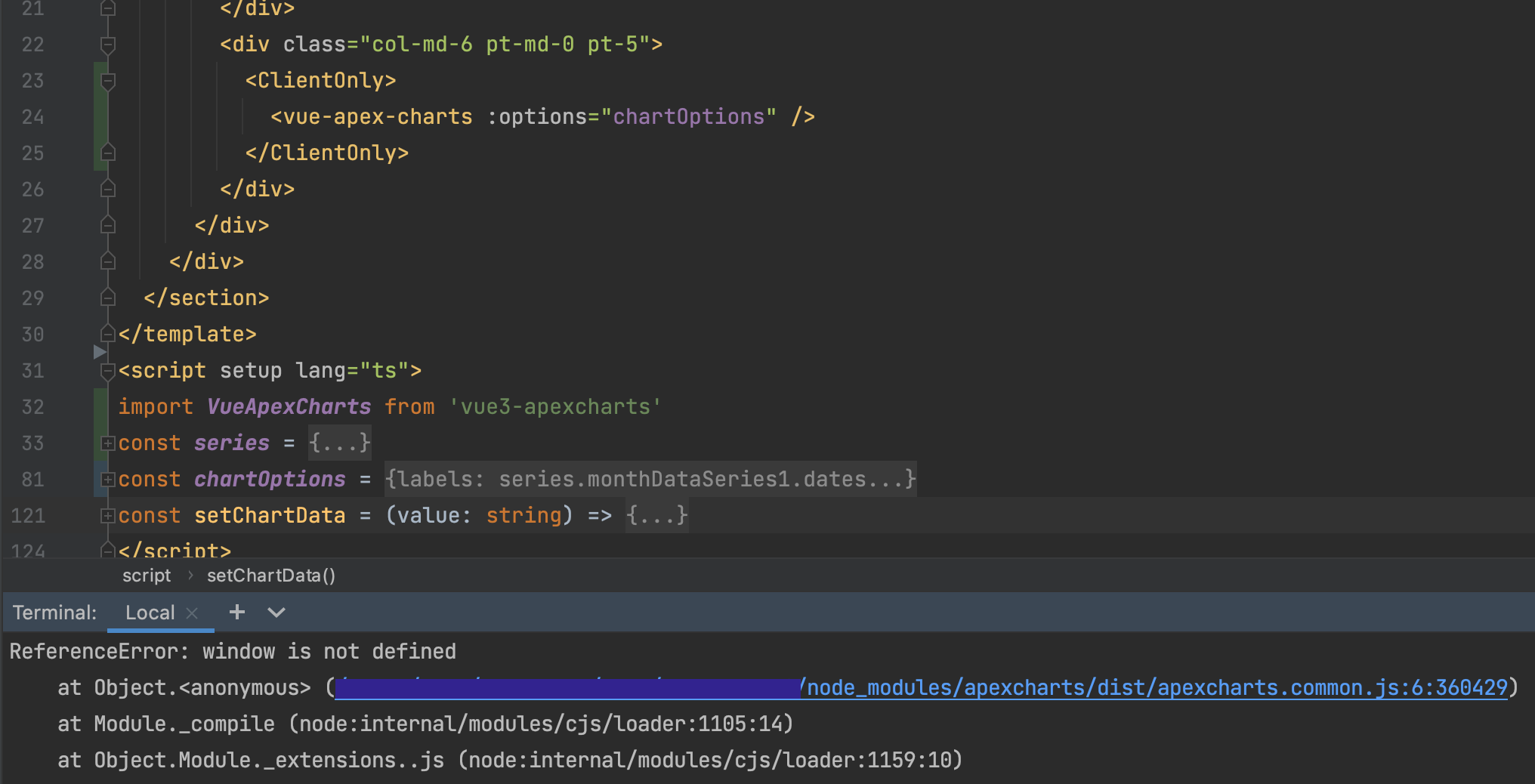Select the script breadcrumb
This screenshot has width=1535, height=784.
pos(147,576)
